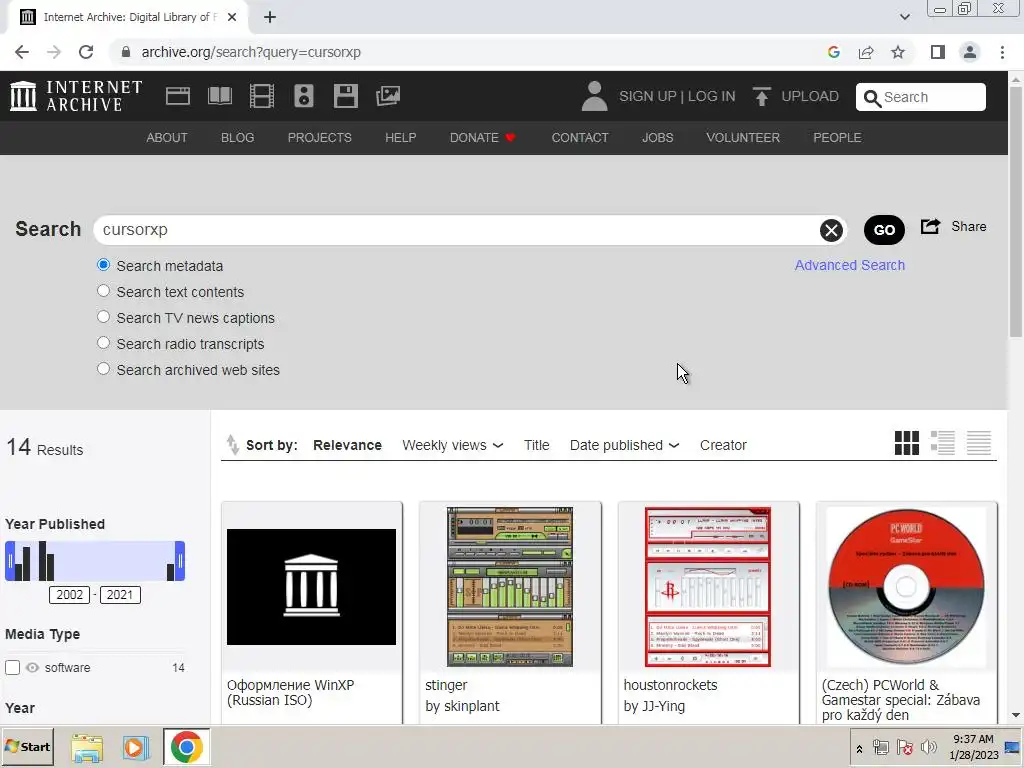Open the Video film strip icon
Image resolution: width=1024 pixels, height=768 pixels.
[x=261, y=96]
